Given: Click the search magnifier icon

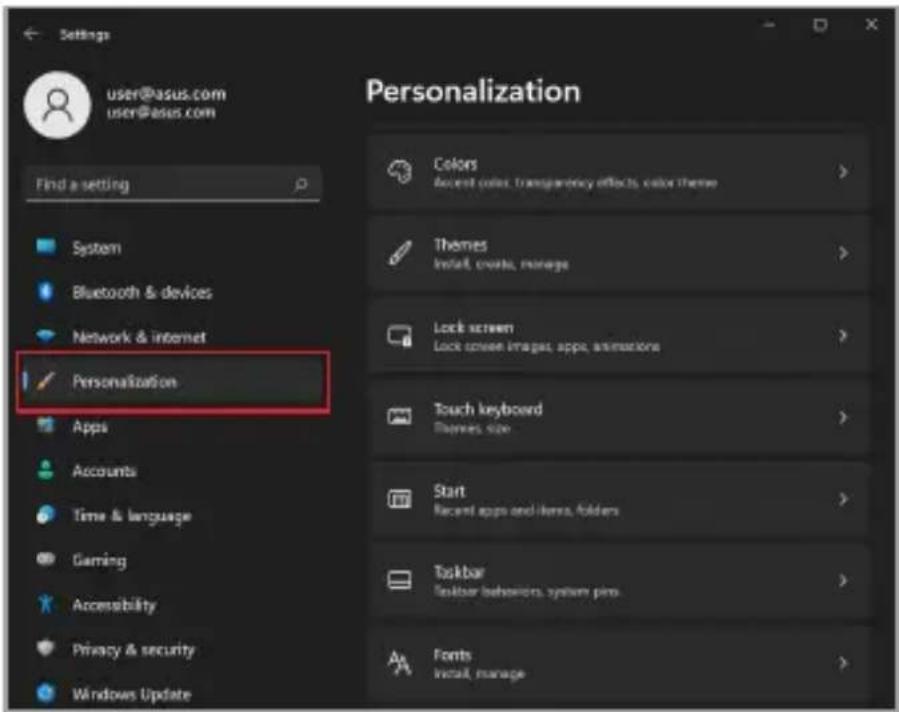Looking at the screenshot, I should tap(300, 185).
